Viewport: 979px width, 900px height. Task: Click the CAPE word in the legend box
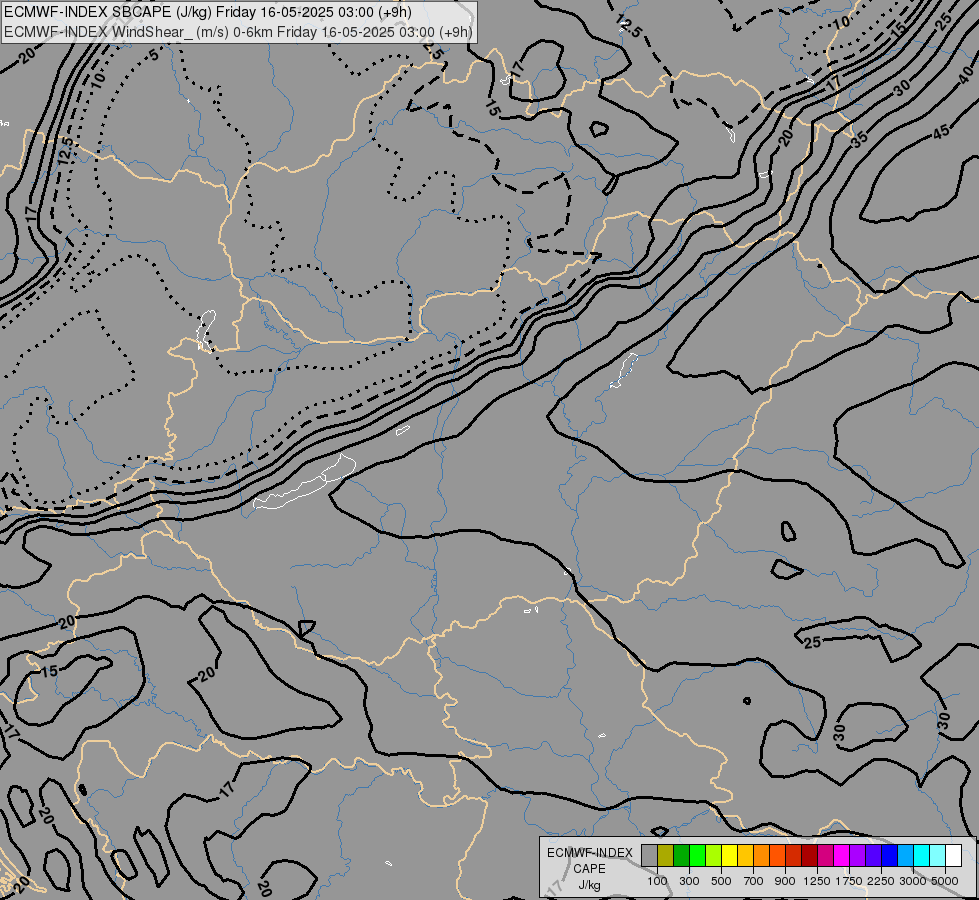point(589,869)
